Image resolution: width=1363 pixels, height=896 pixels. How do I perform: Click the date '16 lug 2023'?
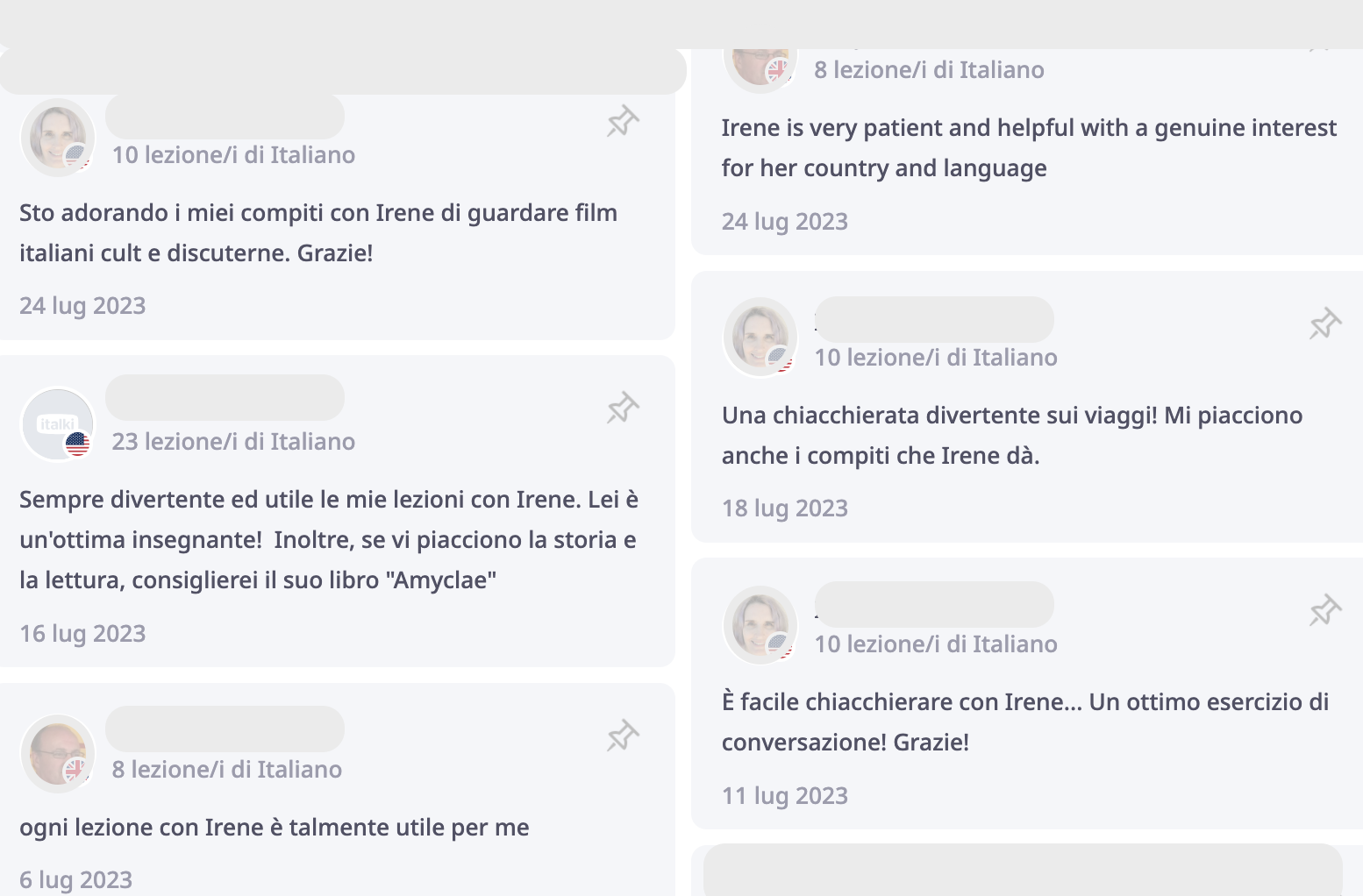tap(82, 634)
